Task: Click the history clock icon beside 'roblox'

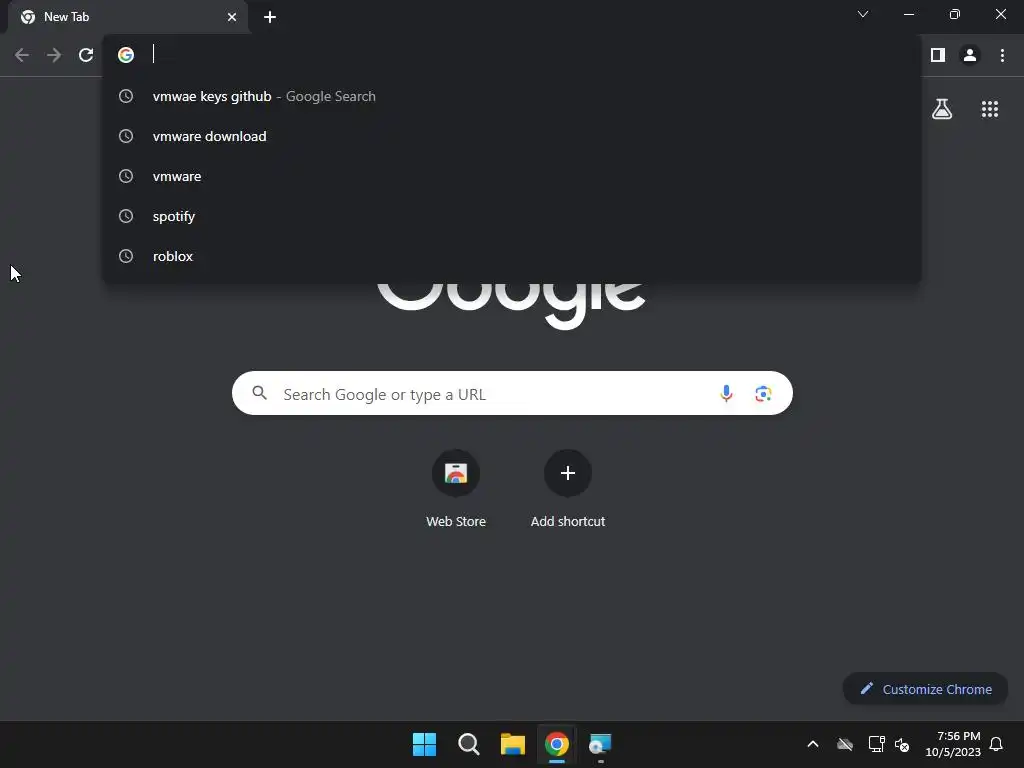Action: pyautogui.click(x=126, y=256)
